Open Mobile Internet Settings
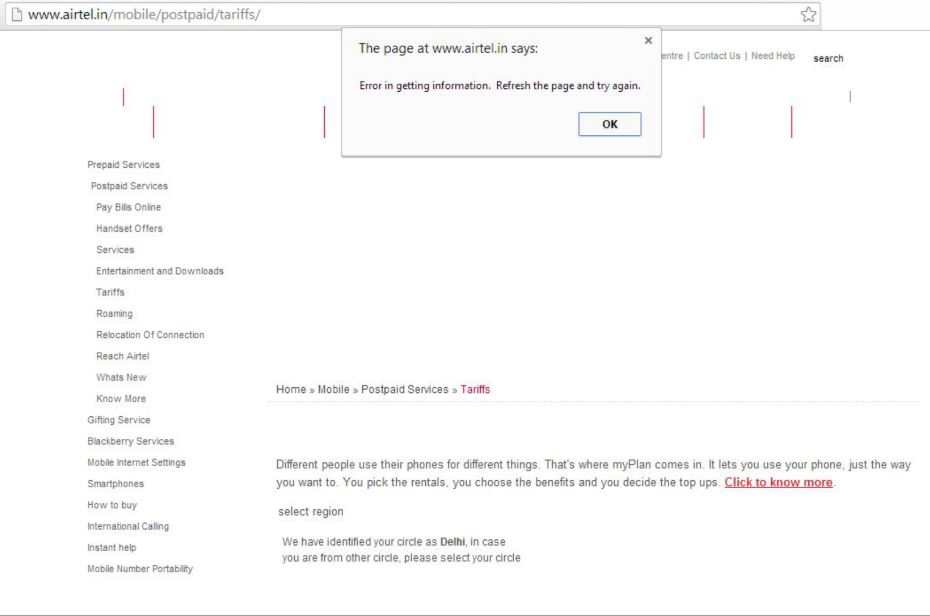Image resolution: width=930 pixels, height=616 pixels. [136, 462]
